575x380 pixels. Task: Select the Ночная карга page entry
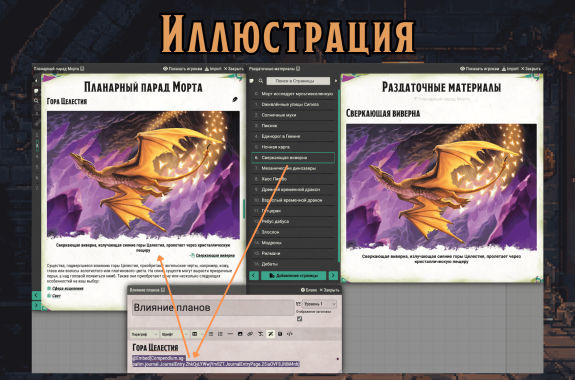293,147
